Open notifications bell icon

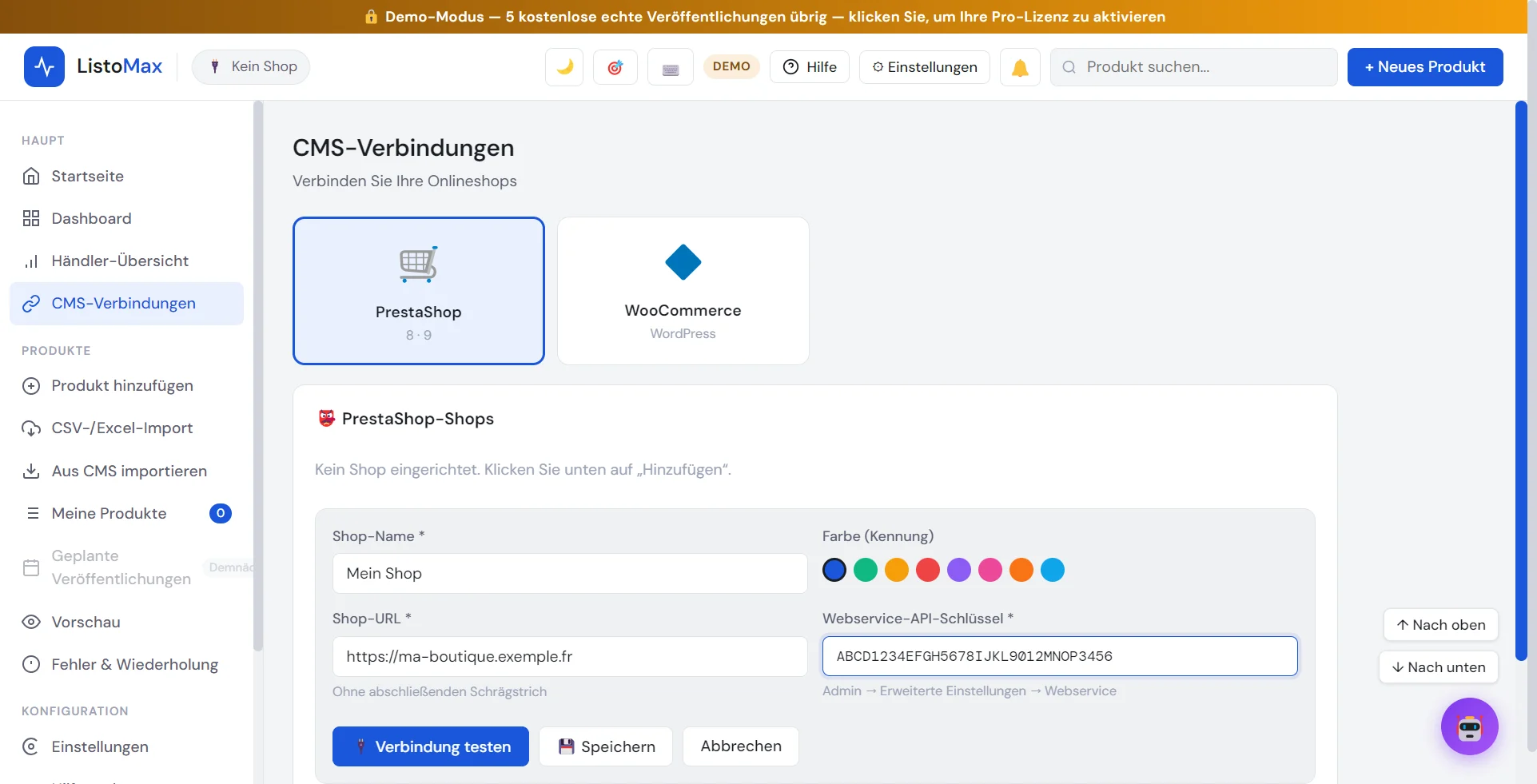[x=1020, y=67]
